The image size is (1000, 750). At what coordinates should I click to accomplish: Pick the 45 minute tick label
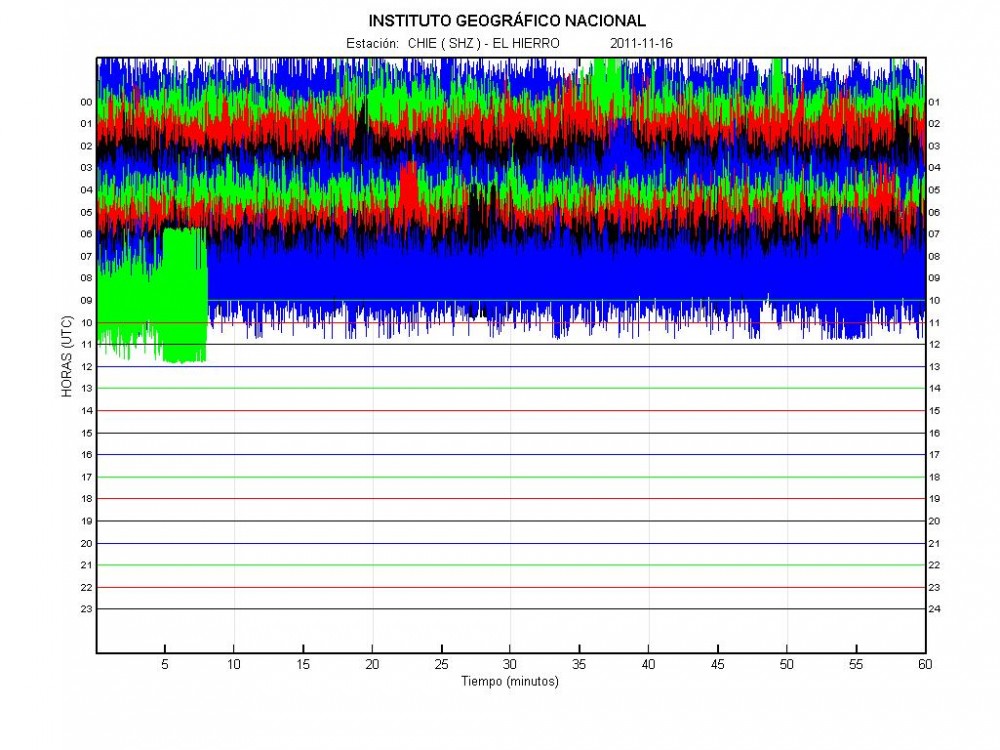717,664
